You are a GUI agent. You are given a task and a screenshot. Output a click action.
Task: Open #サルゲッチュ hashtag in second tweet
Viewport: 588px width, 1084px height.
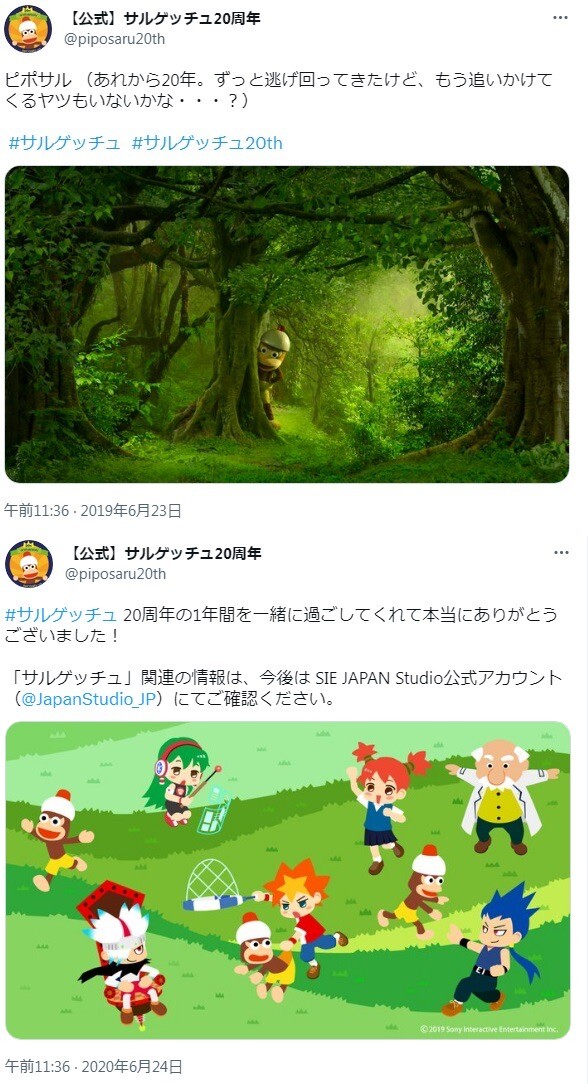coord(61,614)
